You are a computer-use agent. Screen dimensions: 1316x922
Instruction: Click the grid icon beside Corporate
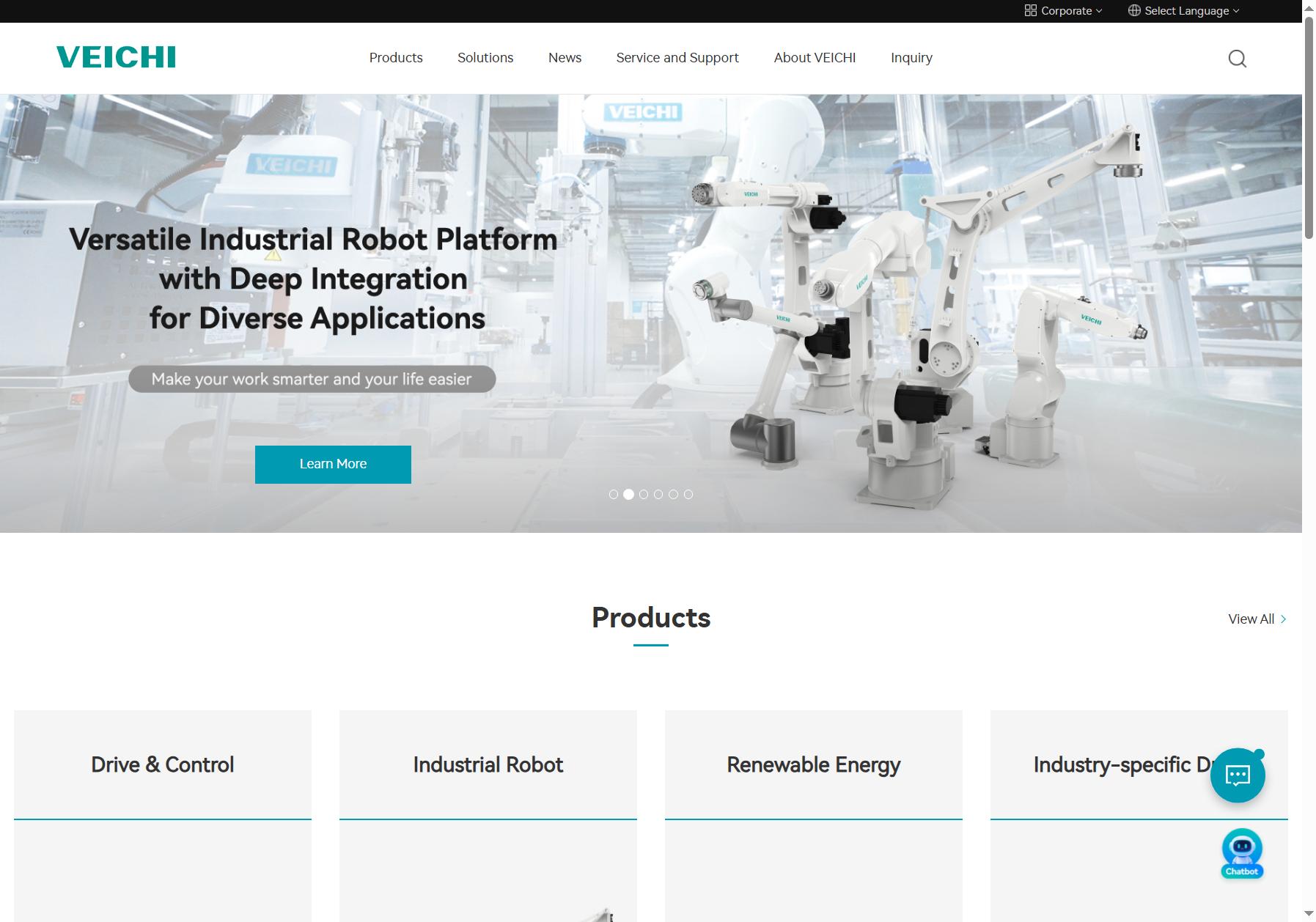(x=1030, y=10)
